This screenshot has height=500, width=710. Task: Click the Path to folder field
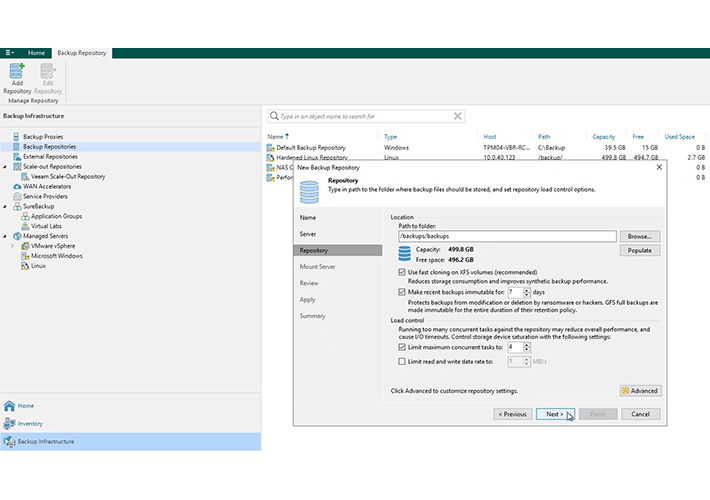507,236
